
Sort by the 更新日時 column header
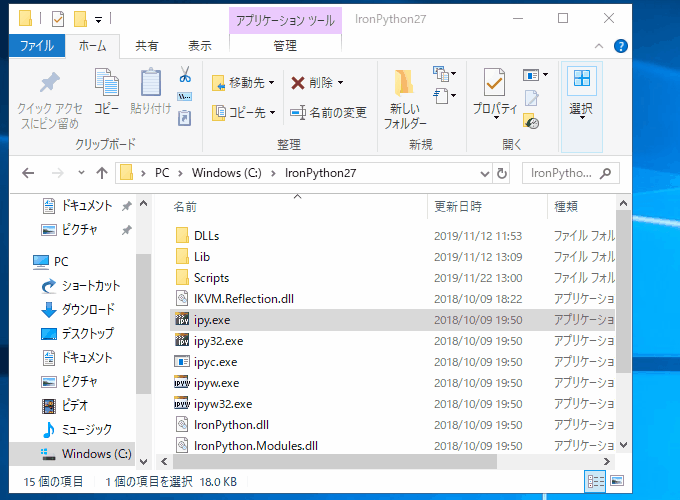[x=487, y=207]
